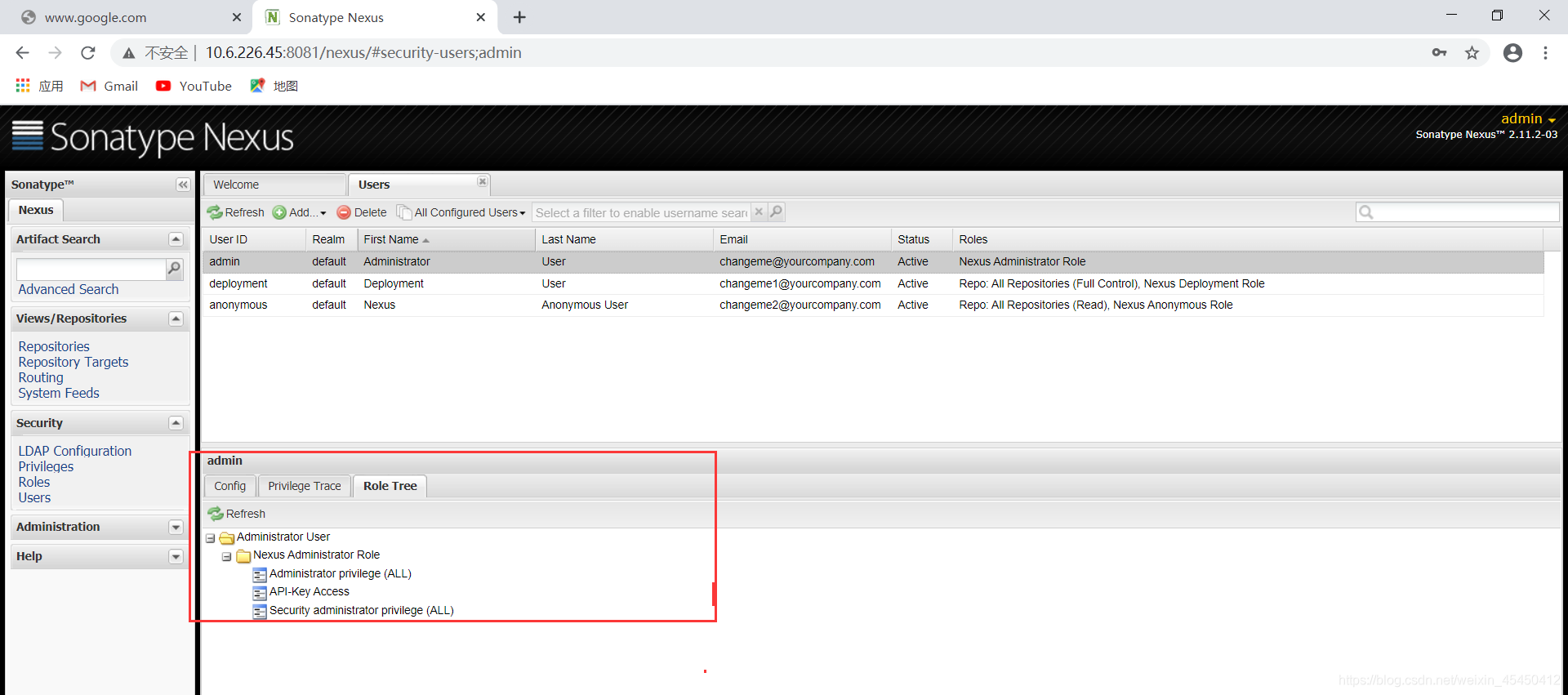Open the LDAP Configuration link

click(x=75, y=451)
